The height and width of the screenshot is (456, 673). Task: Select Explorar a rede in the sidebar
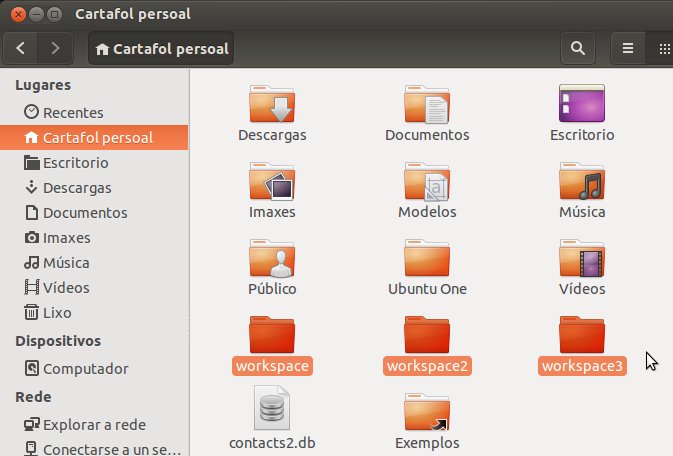coord(94,425)
